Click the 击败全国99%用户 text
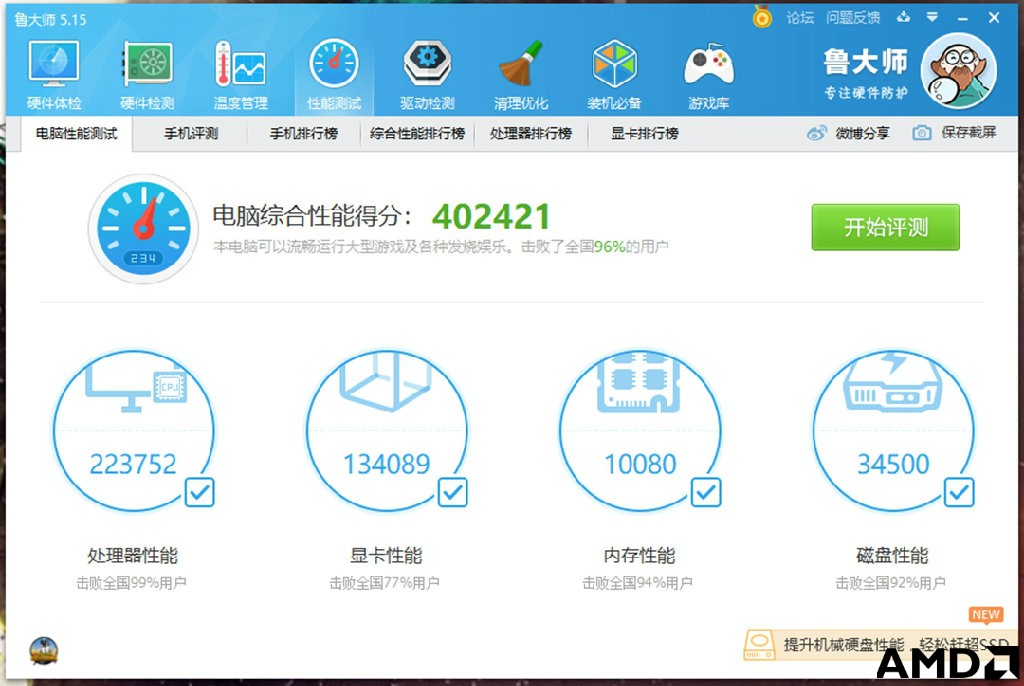Image resolution: width=1024 pixels, height=686 pixels. (x=131, y=583)
